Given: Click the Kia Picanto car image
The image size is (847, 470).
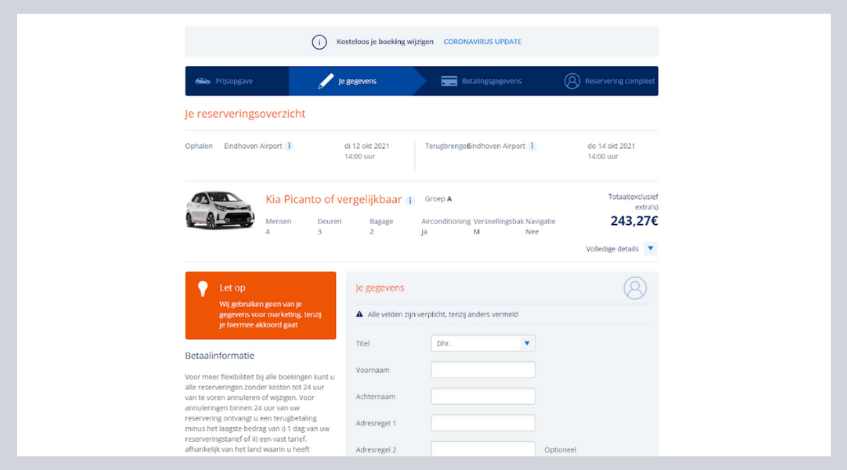Looking at the screenshot, I should (220, 210).
